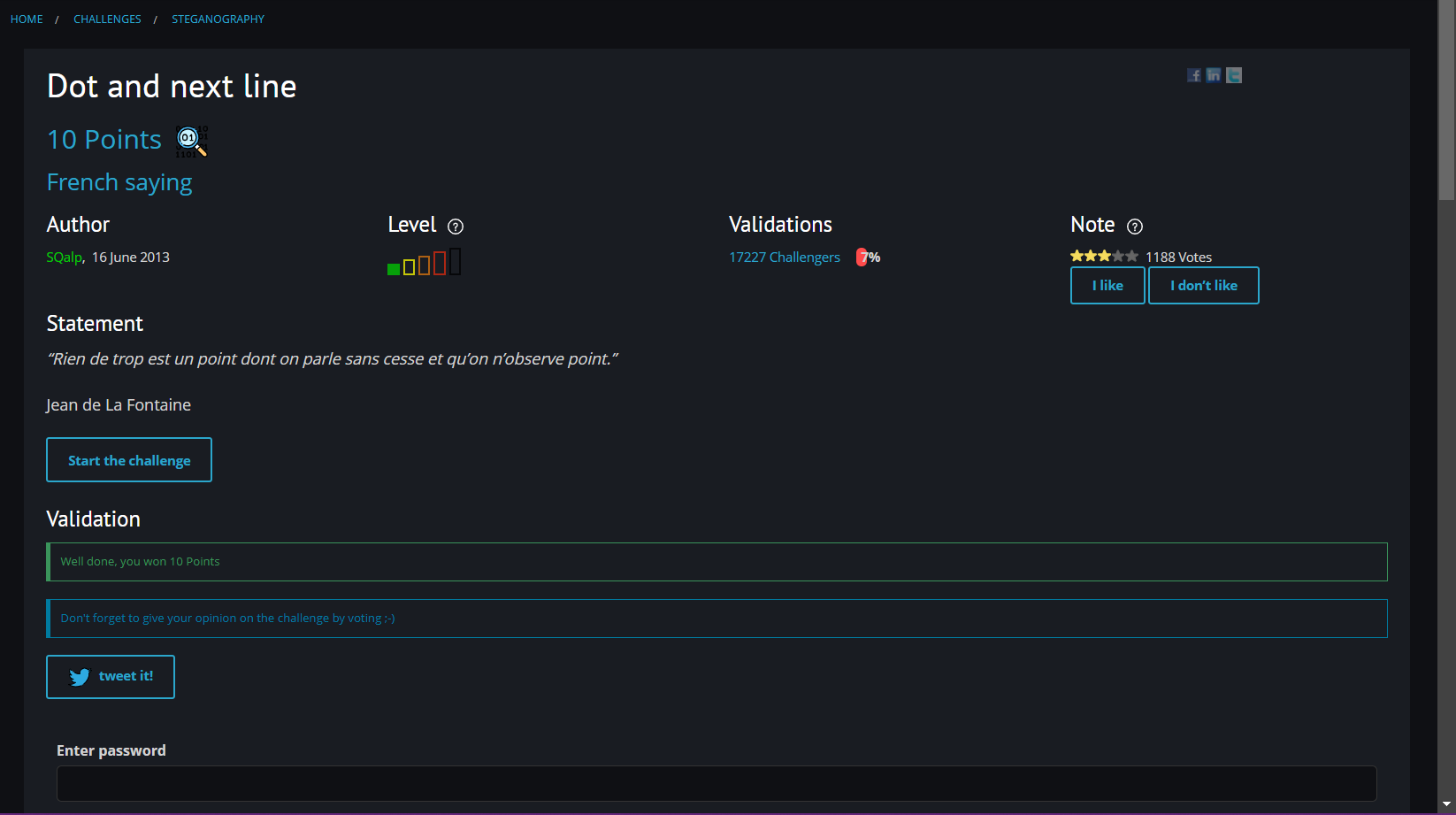Open author SQalp profile link
This screenshot has width=1456, height=815.
point(64,258)
